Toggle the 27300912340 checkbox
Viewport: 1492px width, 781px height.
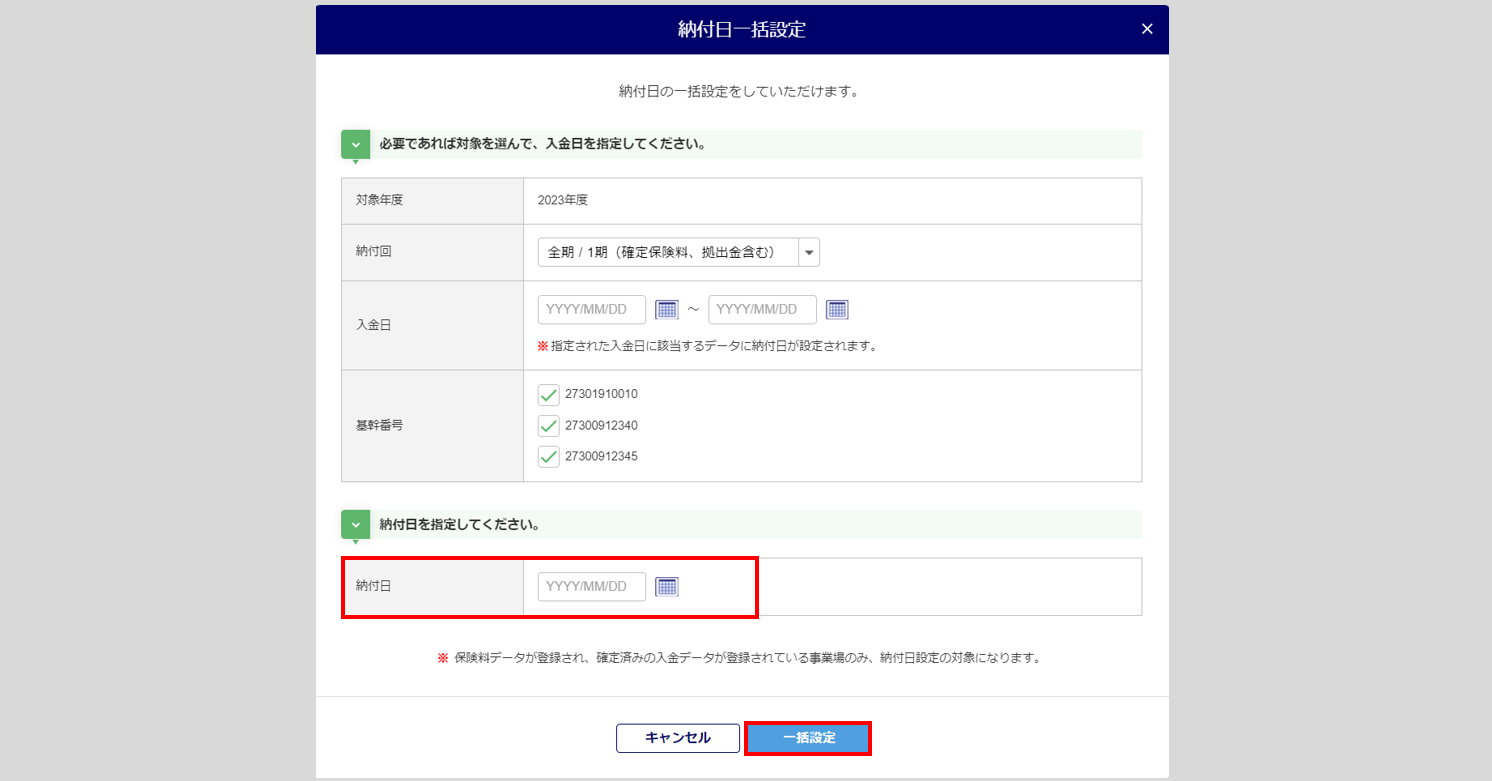pyautogui.click(x=548, y=426)
